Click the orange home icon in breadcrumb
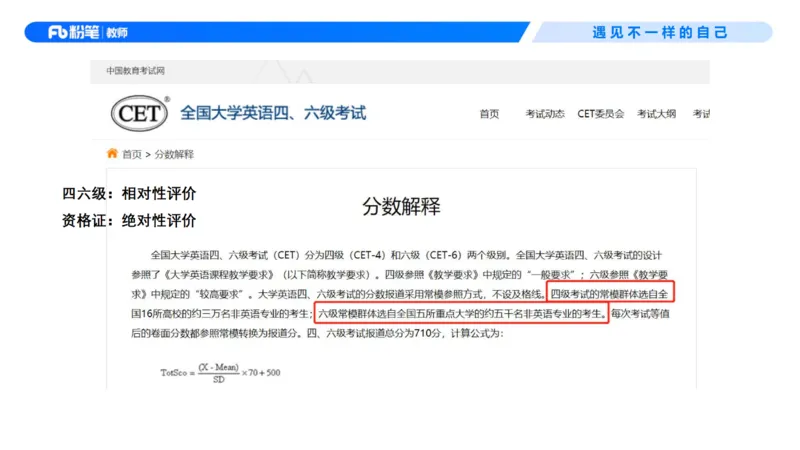Viewport: 800px width, 450px height. click(x=112, y=153)
